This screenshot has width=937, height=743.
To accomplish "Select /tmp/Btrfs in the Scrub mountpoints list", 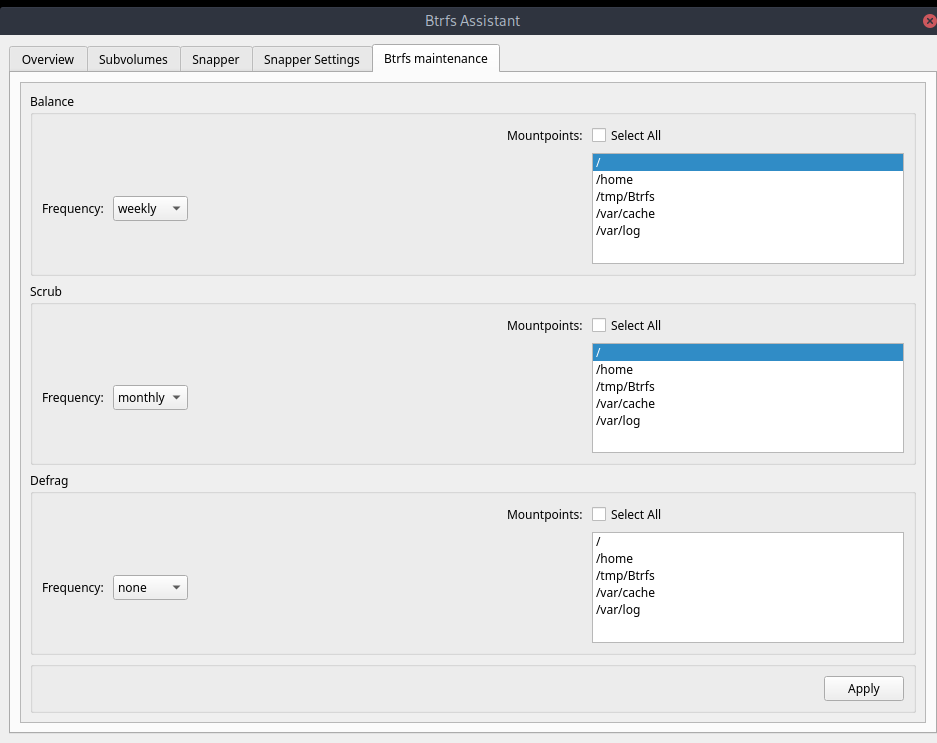I will click(x=748, y=386).
